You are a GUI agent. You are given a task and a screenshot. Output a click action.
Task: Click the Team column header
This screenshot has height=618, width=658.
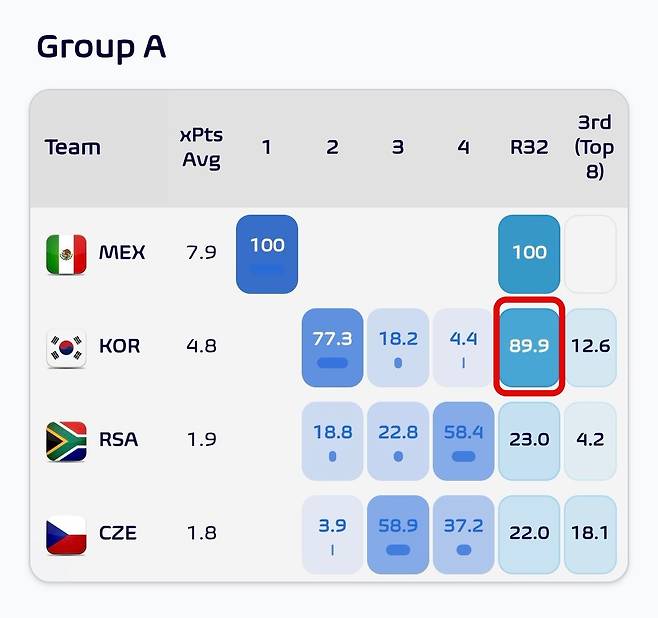[x=73, y=147]
